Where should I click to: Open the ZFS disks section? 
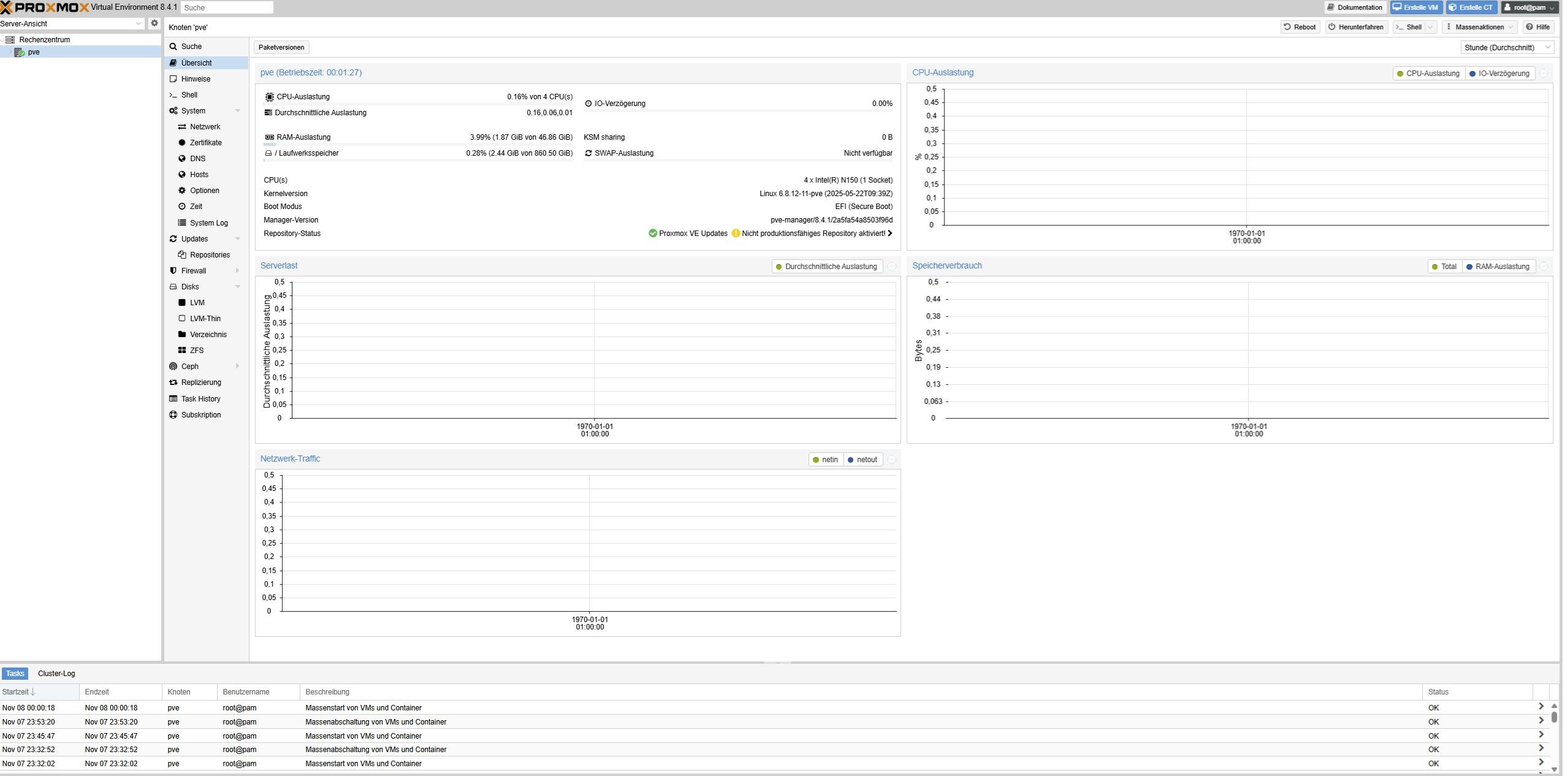tap(196, 351)
